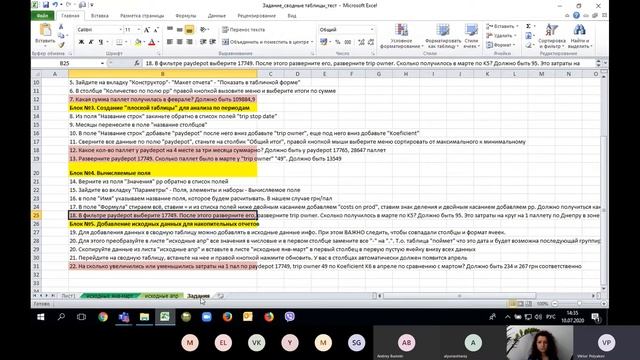
Task: Click the horizontal scrollbar thumb
Action: pyautogui.click(x=460, y=296)
